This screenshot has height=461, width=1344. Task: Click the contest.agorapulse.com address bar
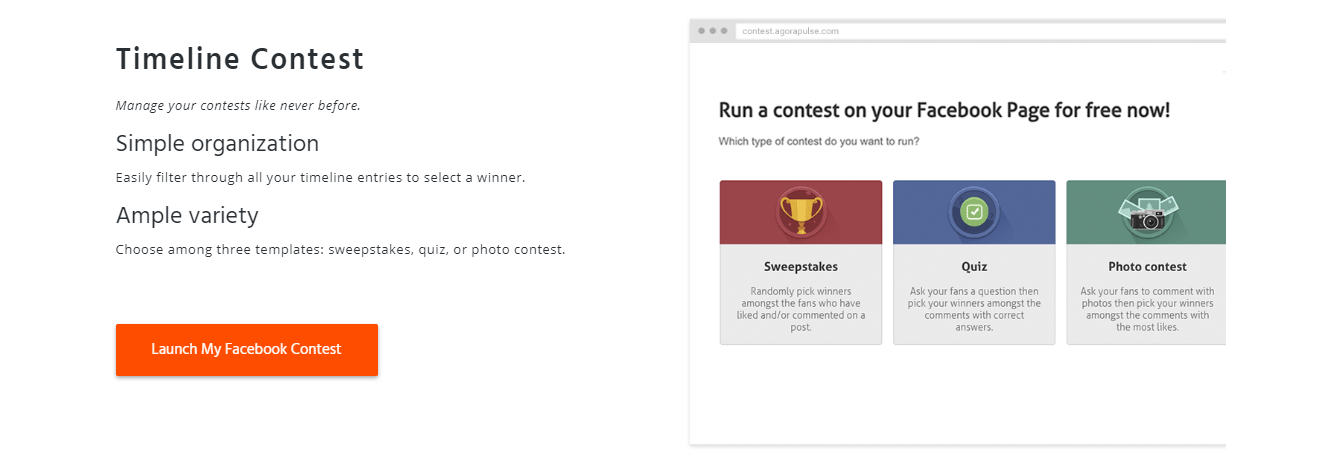980,31
